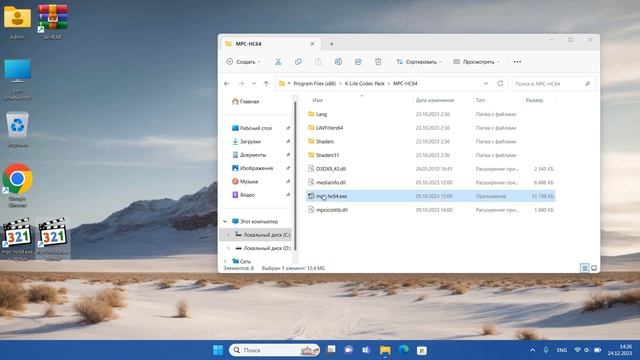Select the LAVFilters64 folder

tap(431, 128)
